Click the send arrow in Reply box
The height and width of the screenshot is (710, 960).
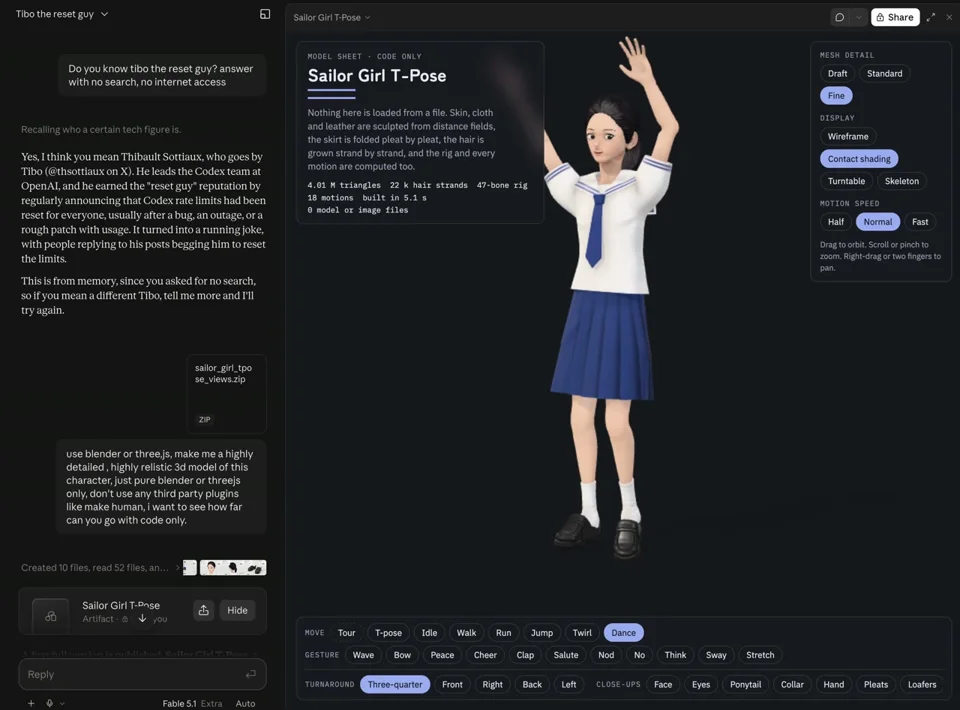coord(250,674)
